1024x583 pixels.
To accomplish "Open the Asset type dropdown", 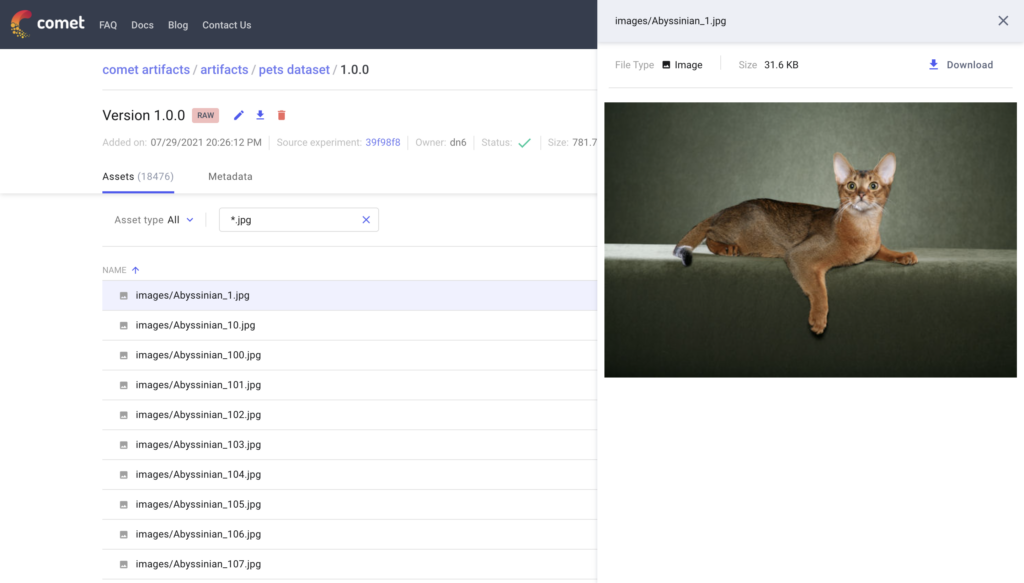I will (154, 220).
